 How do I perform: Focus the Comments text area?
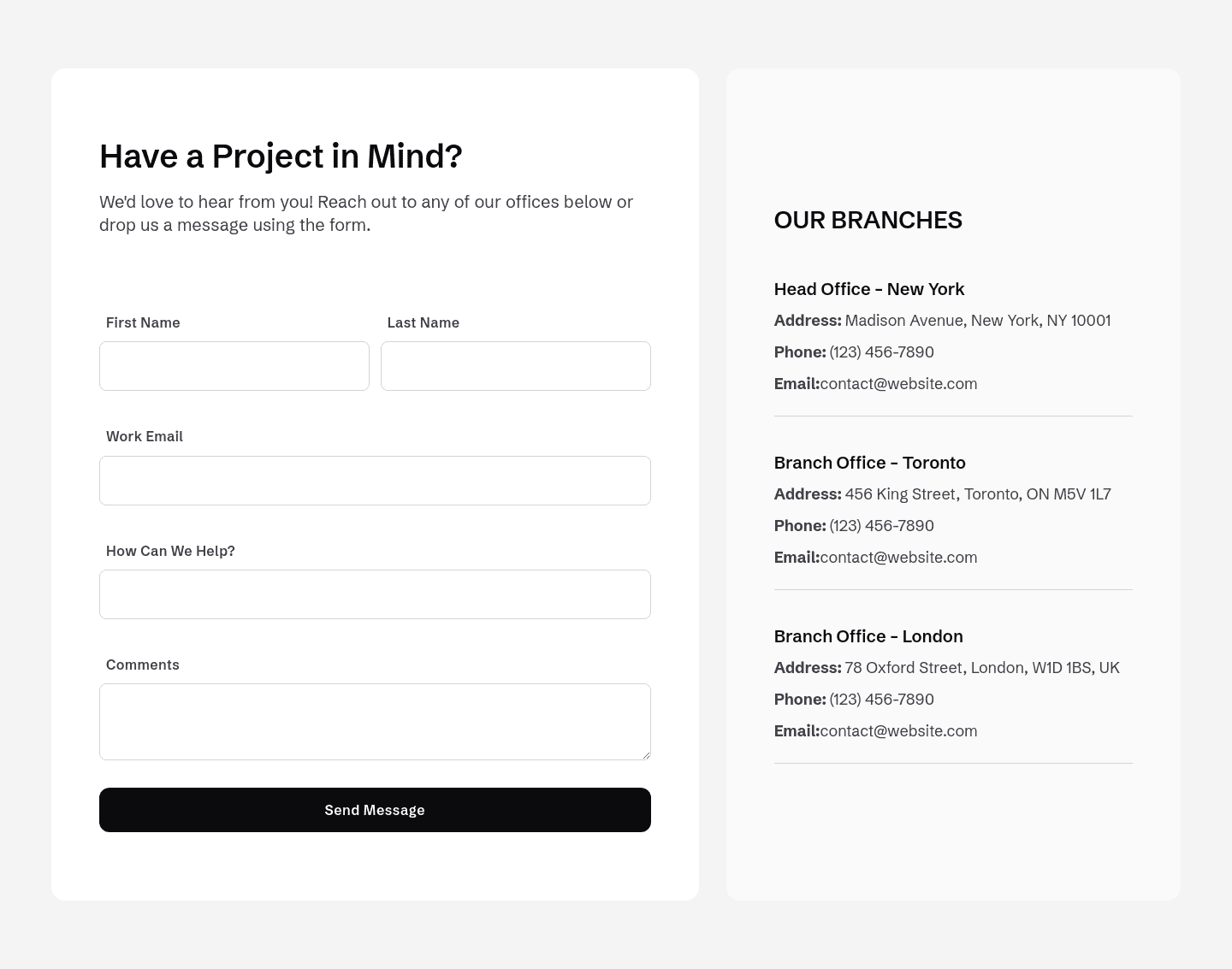pos(375,721)
